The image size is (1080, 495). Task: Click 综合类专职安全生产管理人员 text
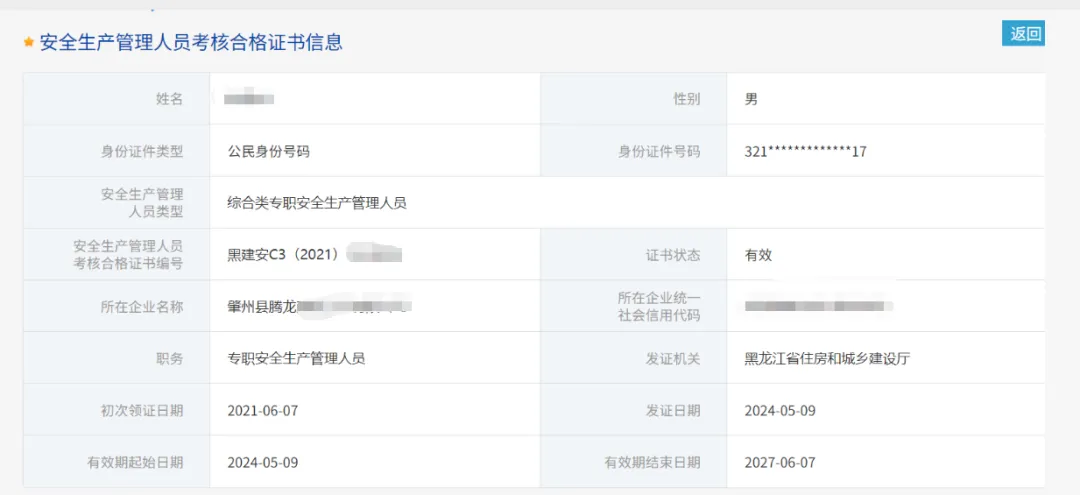(x=317, y=203)
